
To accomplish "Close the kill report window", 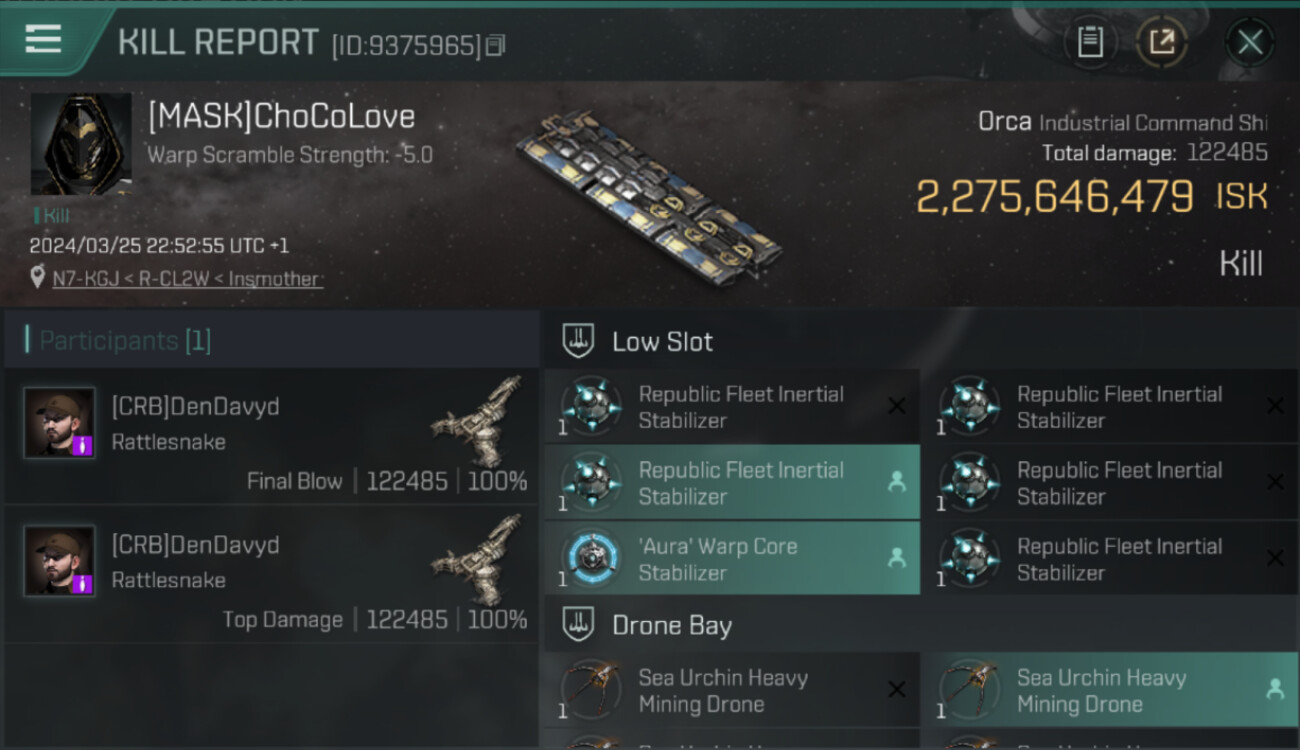I will coord(1250,42).
